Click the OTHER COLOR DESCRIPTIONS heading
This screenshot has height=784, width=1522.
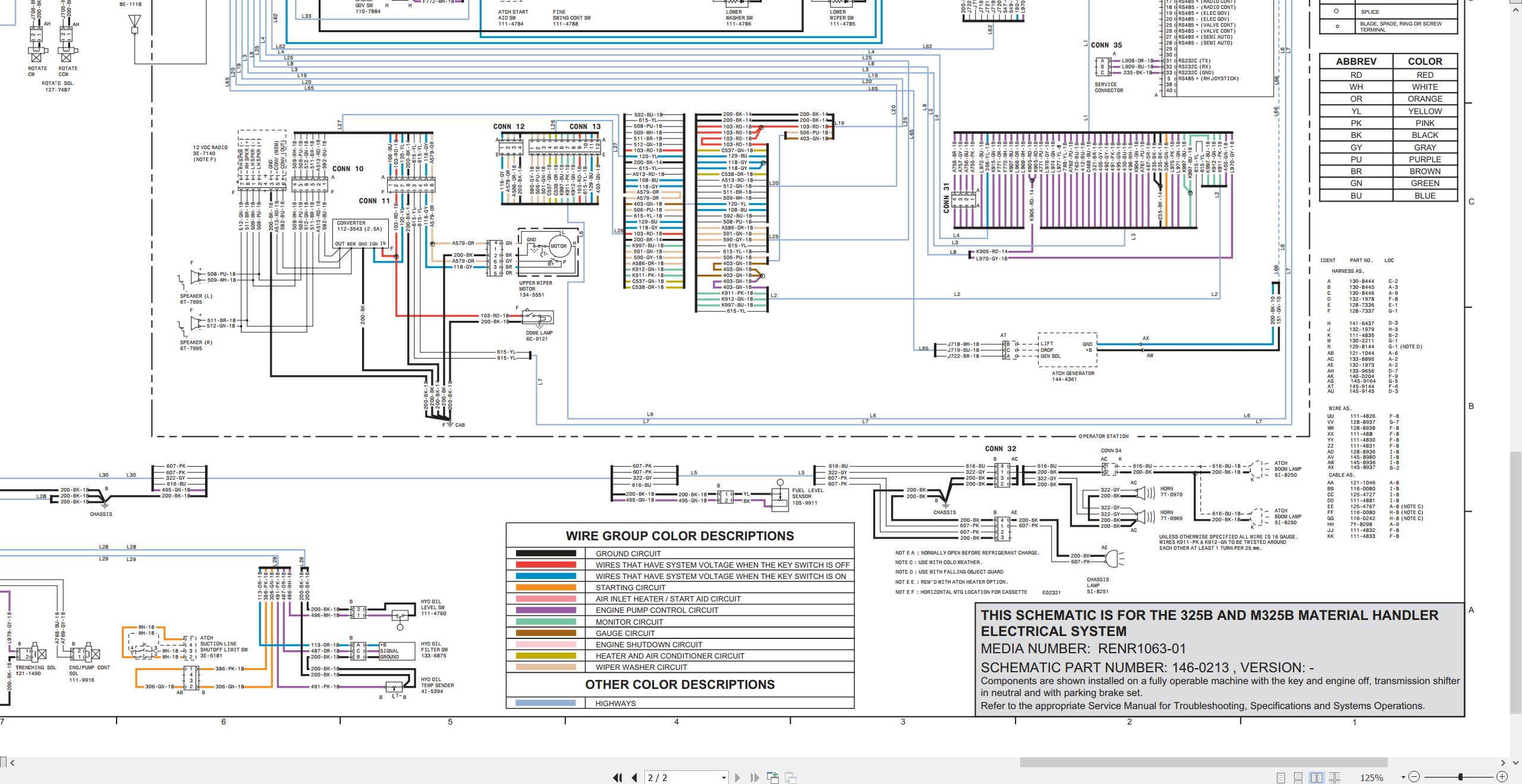coord(680,685)
